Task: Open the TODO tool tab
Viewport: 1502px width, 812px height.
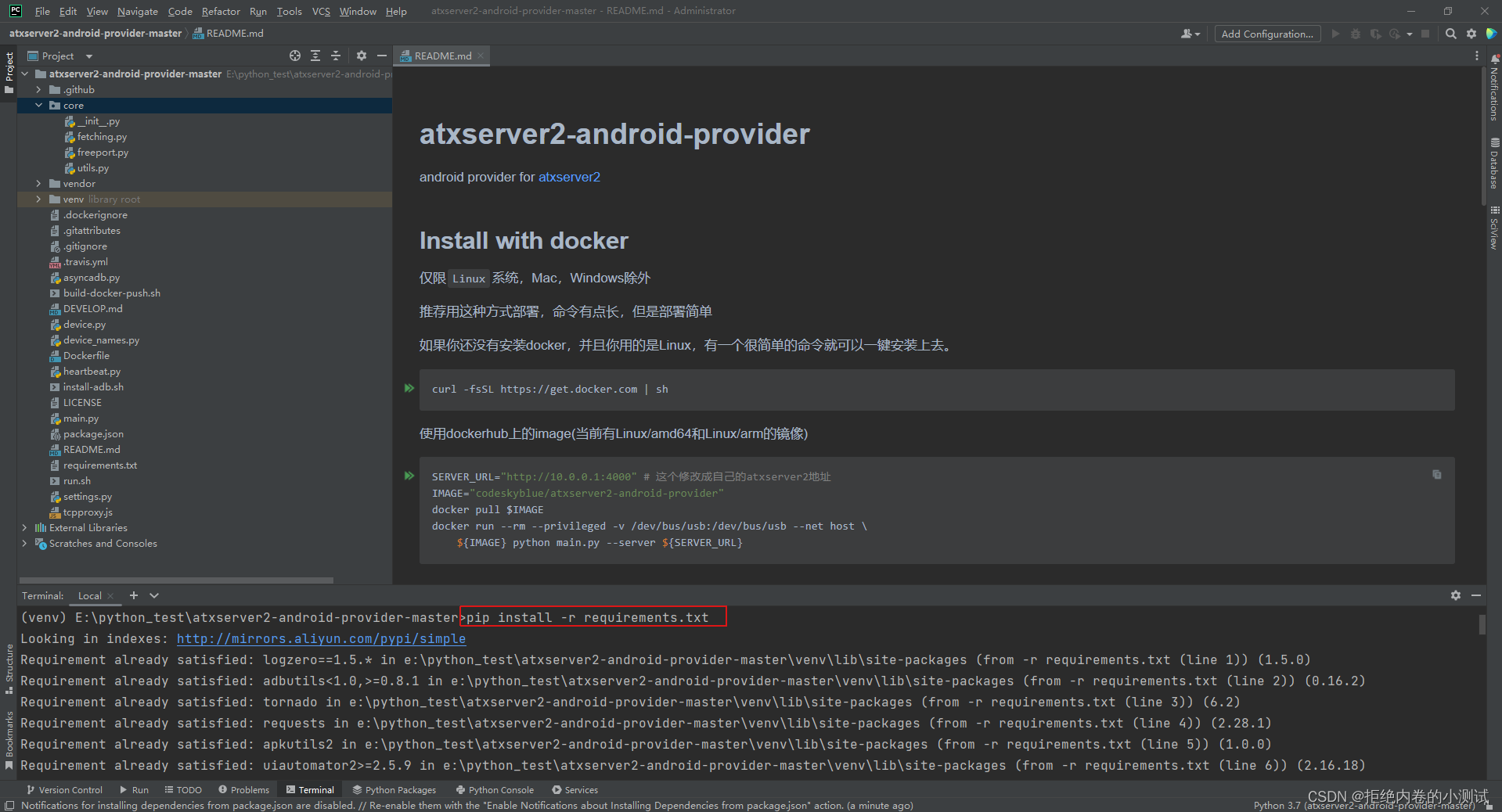Action: (183, 789)
